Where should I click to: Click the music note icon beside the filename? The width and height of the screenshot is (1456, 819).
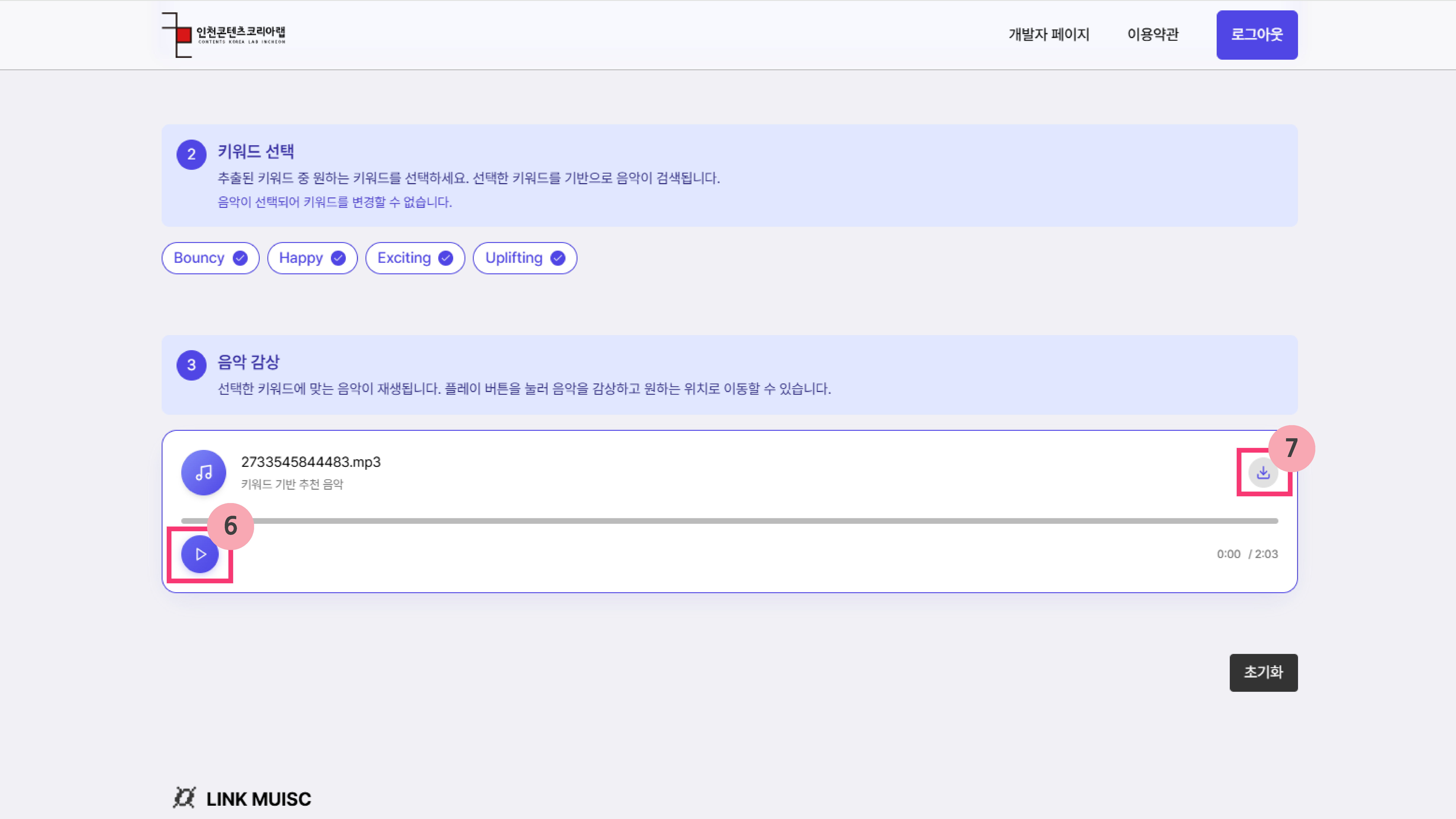pyautogui.click(x=203, y=472)
